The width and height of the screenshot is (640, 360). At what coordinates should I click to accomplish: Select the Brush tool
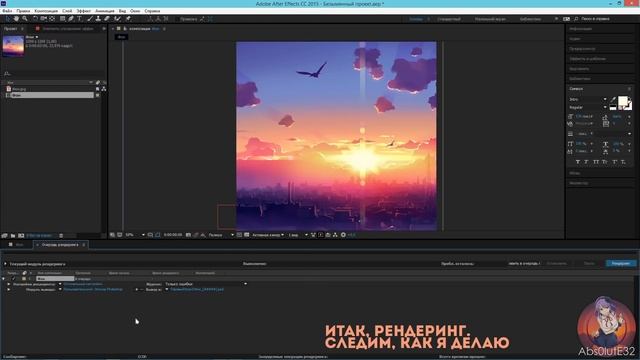[90, 19]
